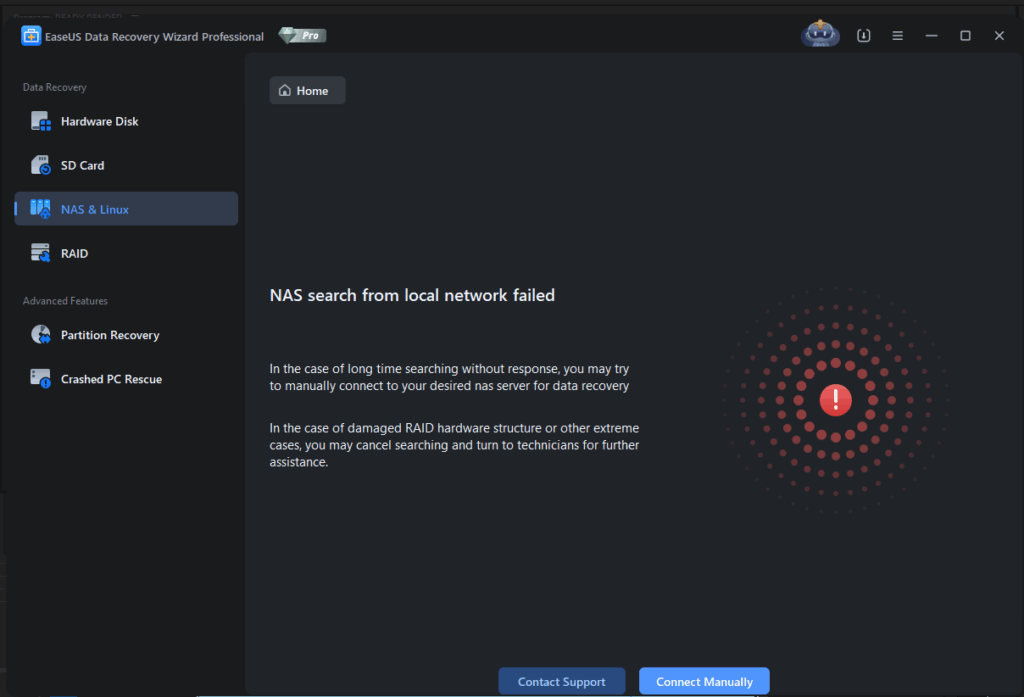Select the Hardware Disk label
The image size is (1024, 697).
99,122
